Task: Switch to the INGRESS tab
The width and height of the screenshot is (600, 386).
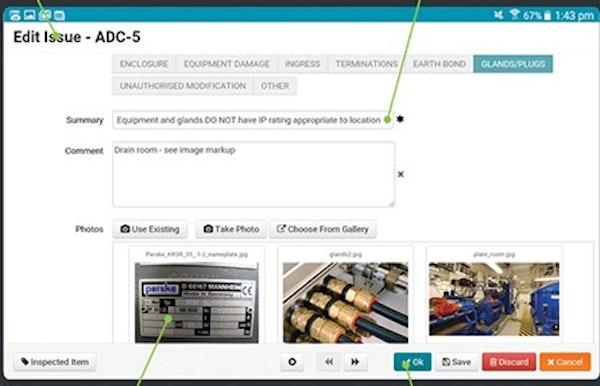Action: [302, 64]
